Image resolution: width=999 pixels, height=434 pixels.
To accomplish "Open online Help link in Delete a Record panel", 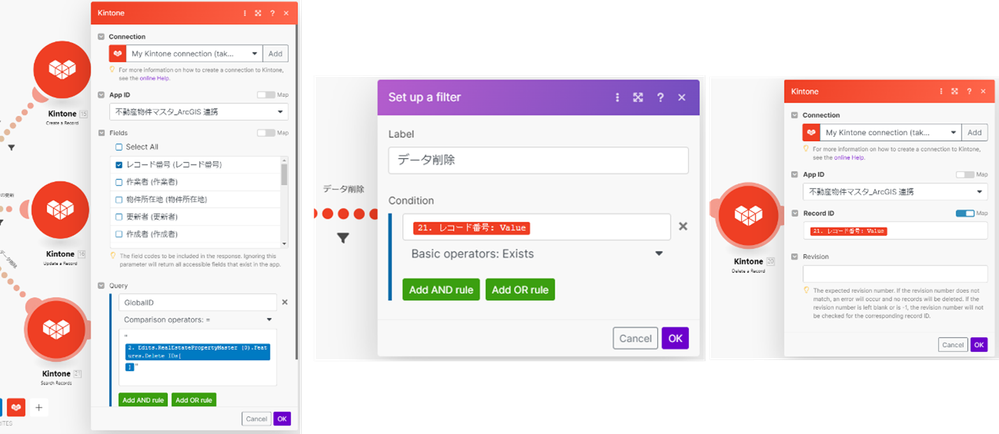I will 849,157.
